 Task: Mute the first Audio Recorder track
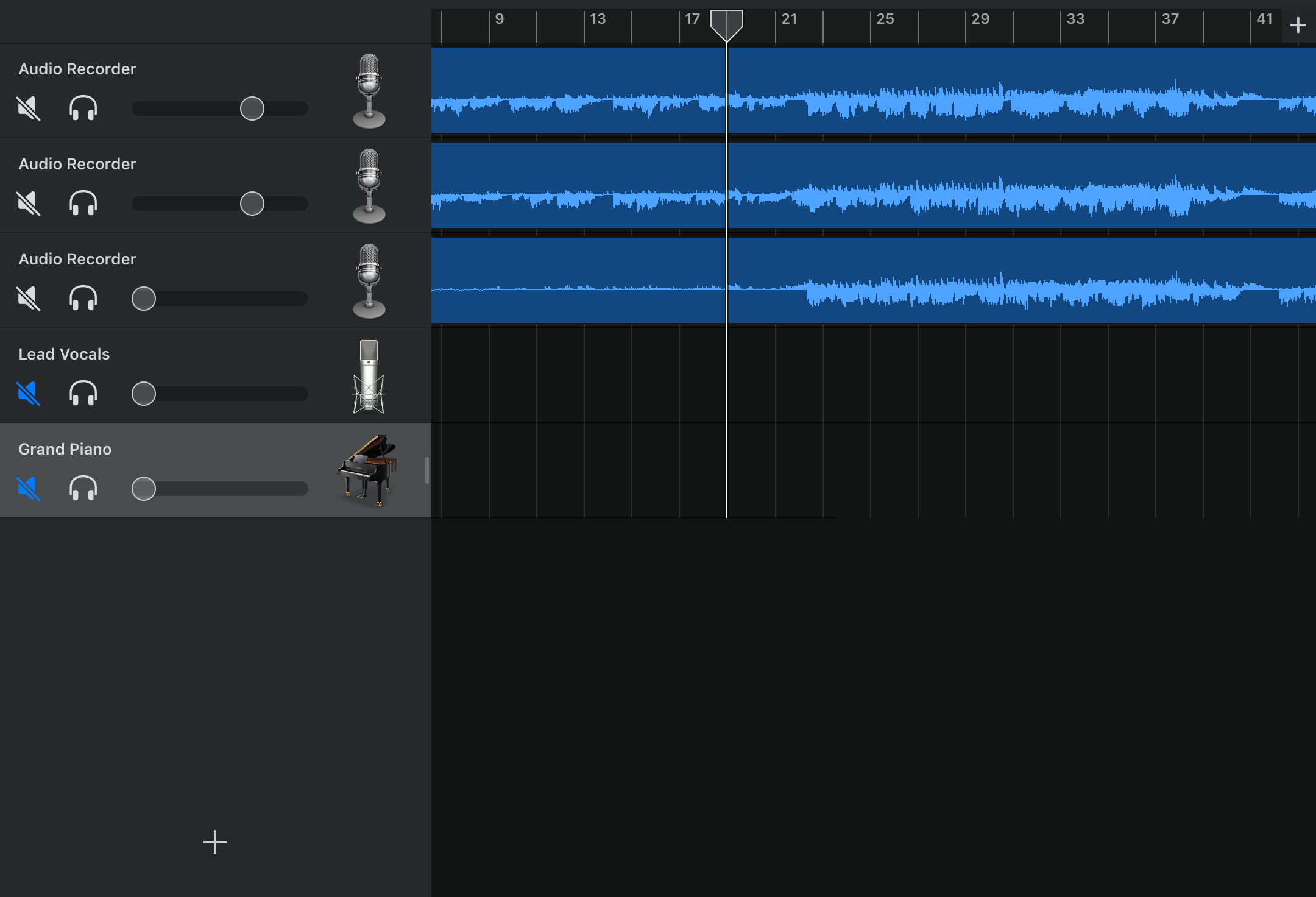point(29,108)
